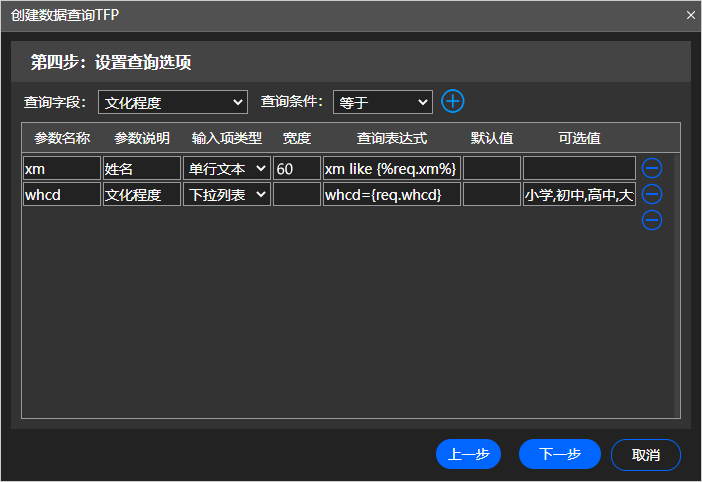Click the empty width field in whcd row

click(296, 194)
